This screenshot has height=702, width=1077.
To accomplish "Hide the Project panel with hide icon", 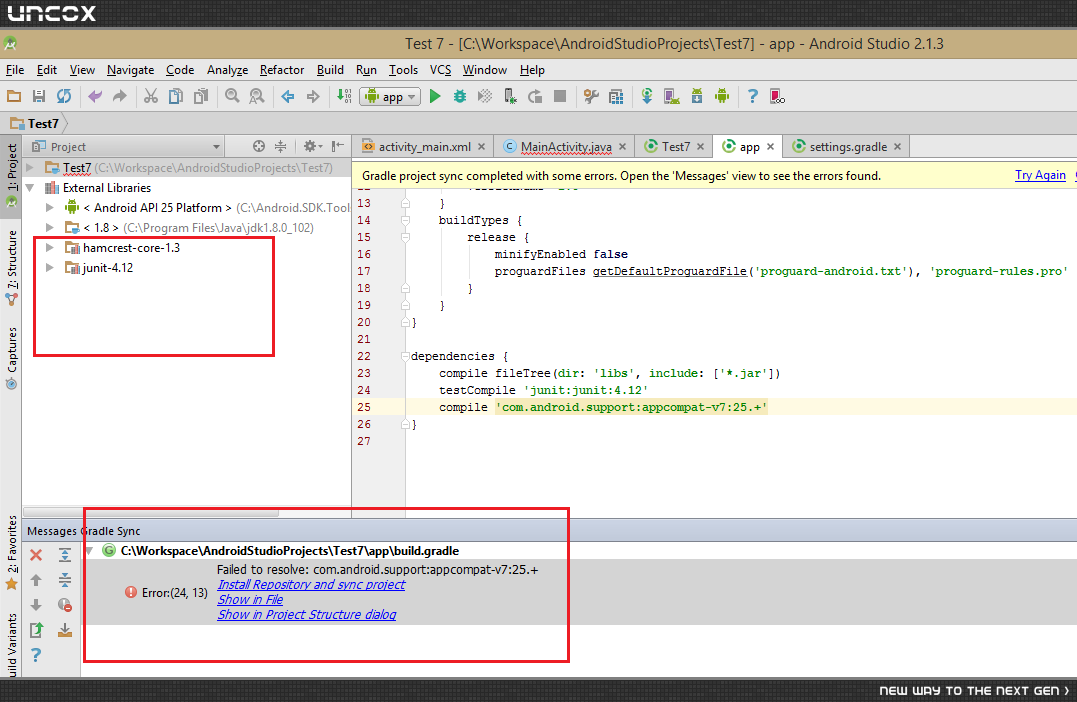I will (337, 146).
